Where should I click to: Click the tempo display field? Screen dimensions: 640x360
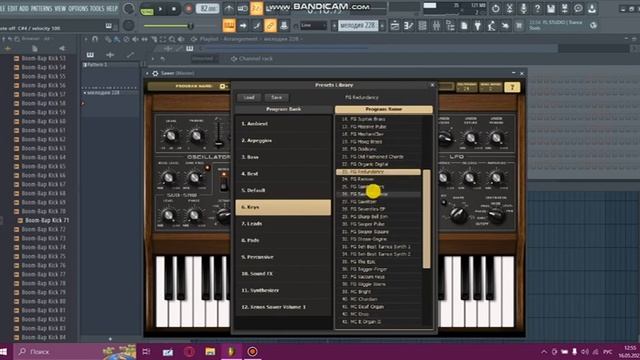(x=207, y=9)
